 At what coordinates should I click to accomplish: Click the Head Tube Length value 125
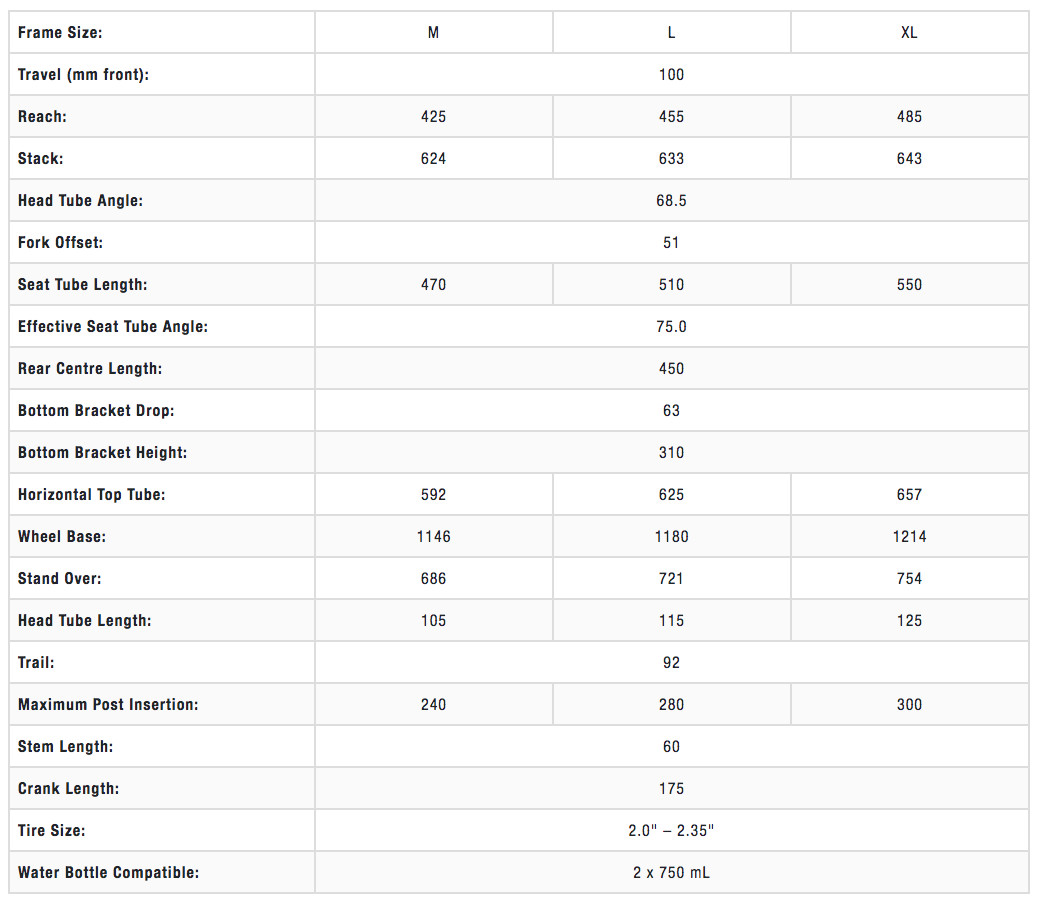[x=909, y=621]
